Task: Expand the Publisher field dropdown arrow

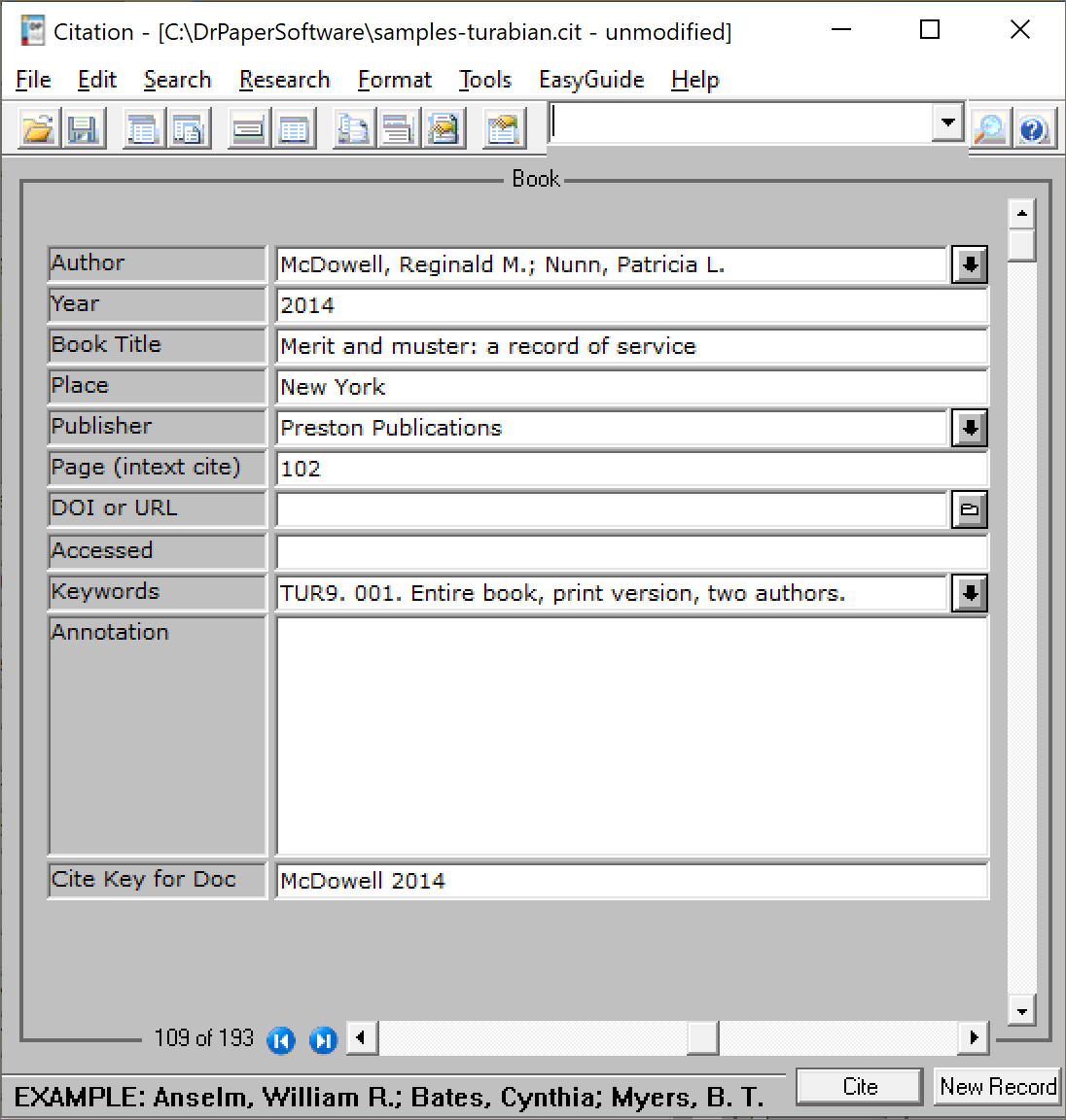Action: (x=969, y=428)
